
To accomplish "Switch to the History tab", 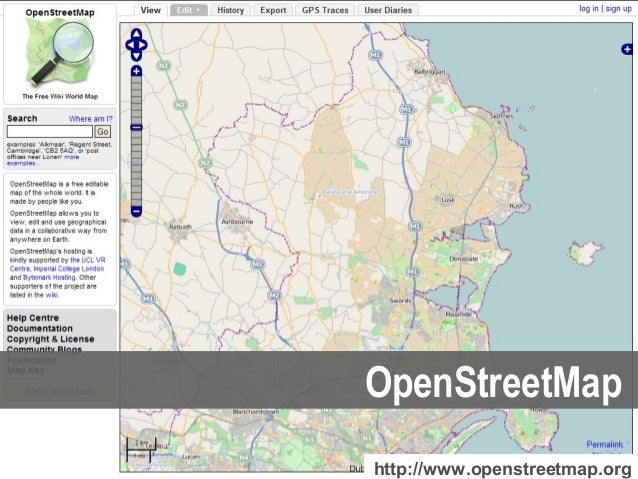I will 230,10.
